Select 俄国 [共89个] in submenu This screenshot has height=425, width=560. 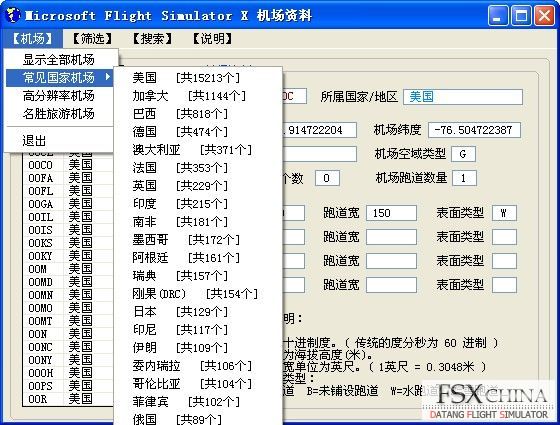[x=198, y=418]
